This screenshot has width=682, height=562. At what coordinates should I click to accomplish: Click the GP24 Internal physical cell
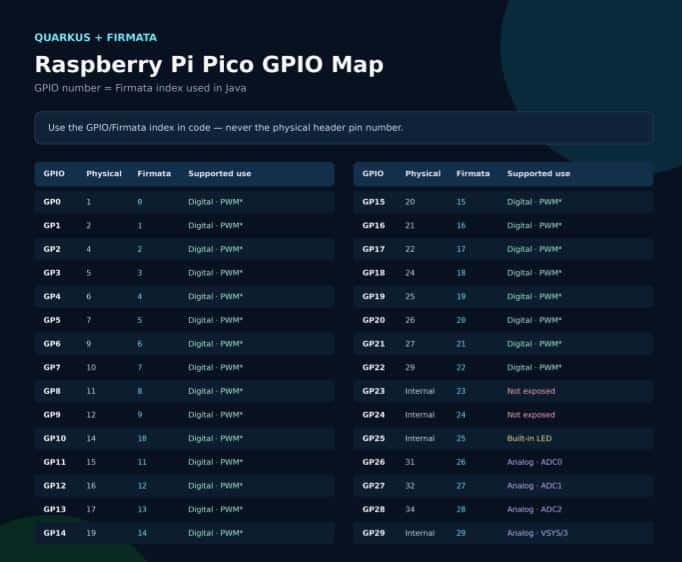(420, 415)
